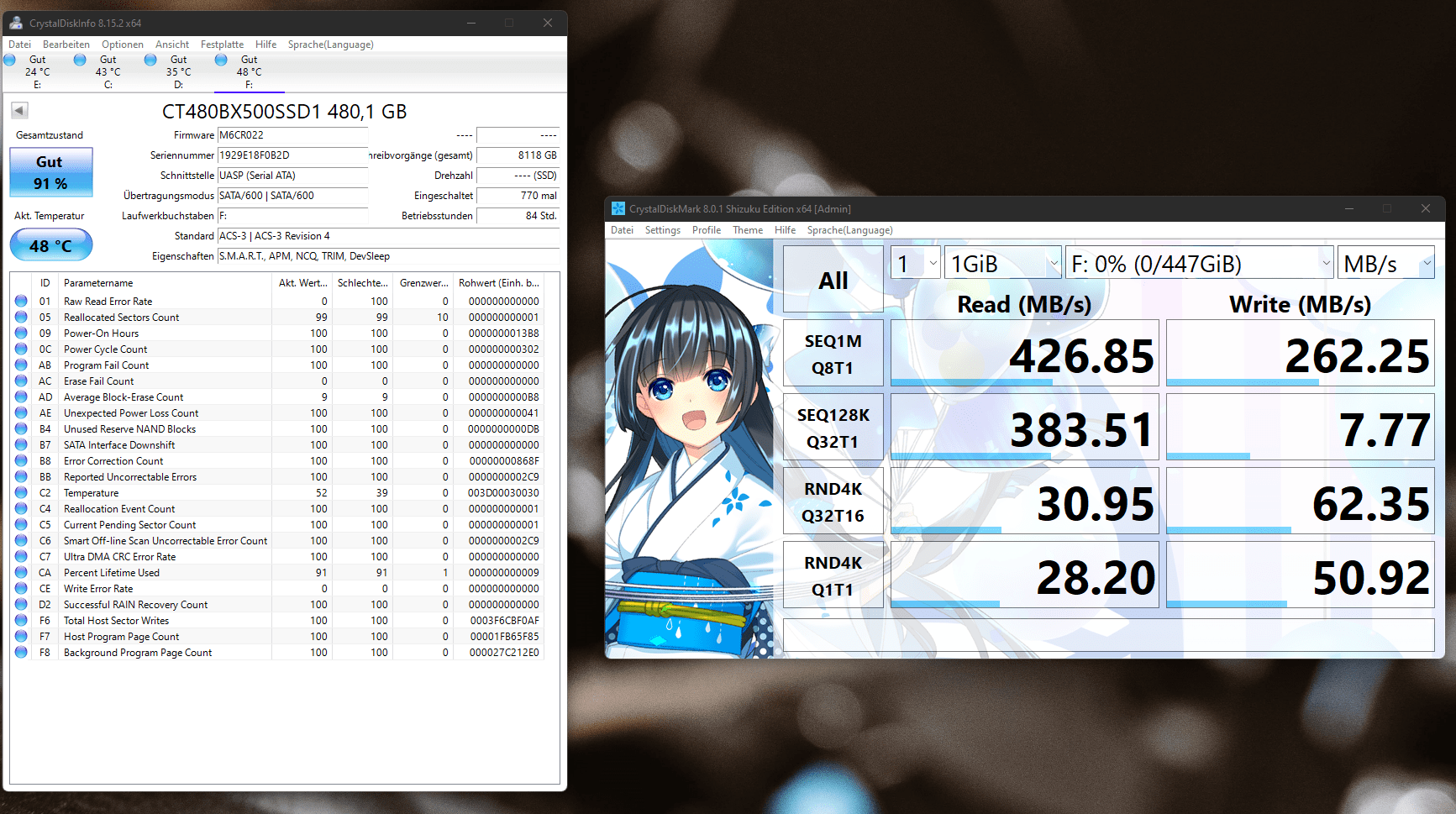
Task: Click the RND4K Q1T1 write result 50.92
Action: tap(1300, 575)
